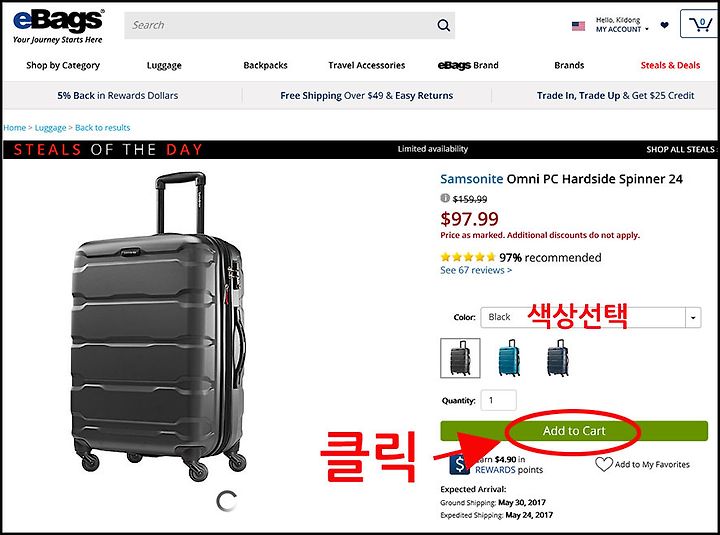Click the Quantity input field
This screenshot has height=535, width=720.
tap(498, 400)
